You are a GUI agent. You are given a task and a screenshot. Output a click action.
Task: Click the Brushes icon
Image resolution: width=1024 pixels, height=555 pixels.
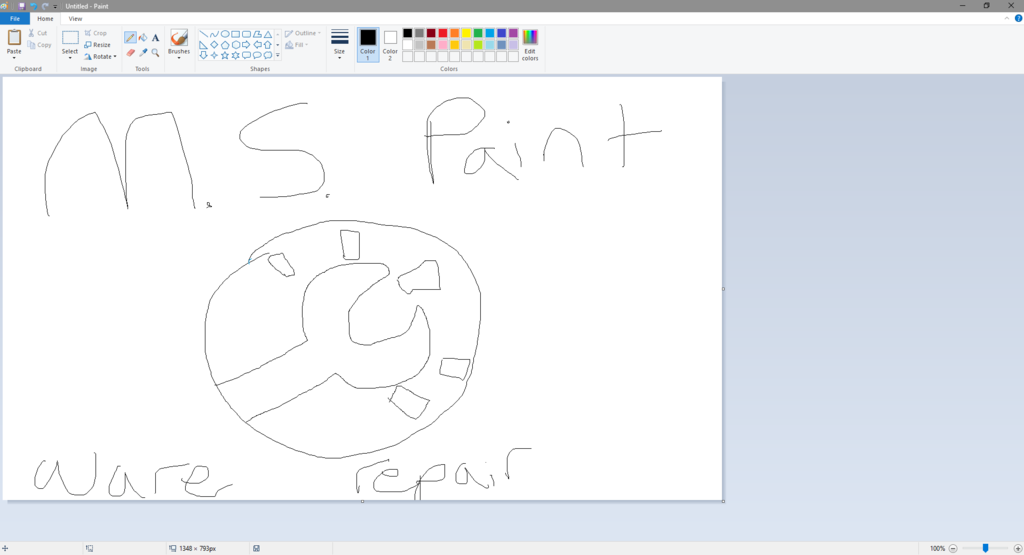click(178, 38)
